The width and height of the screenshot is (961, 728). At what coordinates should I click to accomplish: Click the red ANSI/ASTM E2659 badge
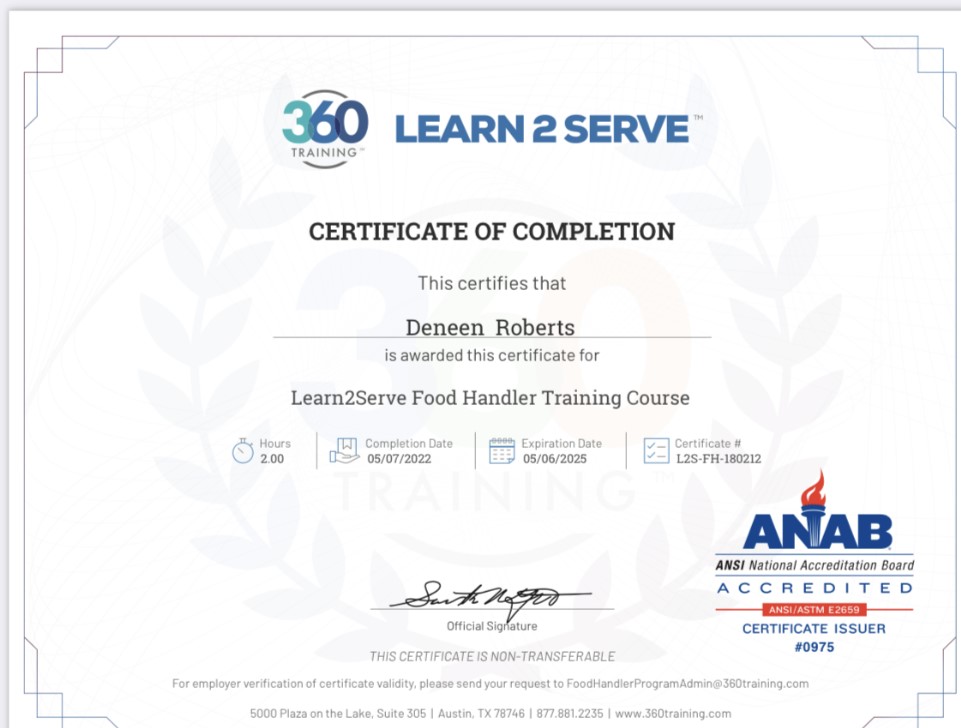tap(815, 609)
